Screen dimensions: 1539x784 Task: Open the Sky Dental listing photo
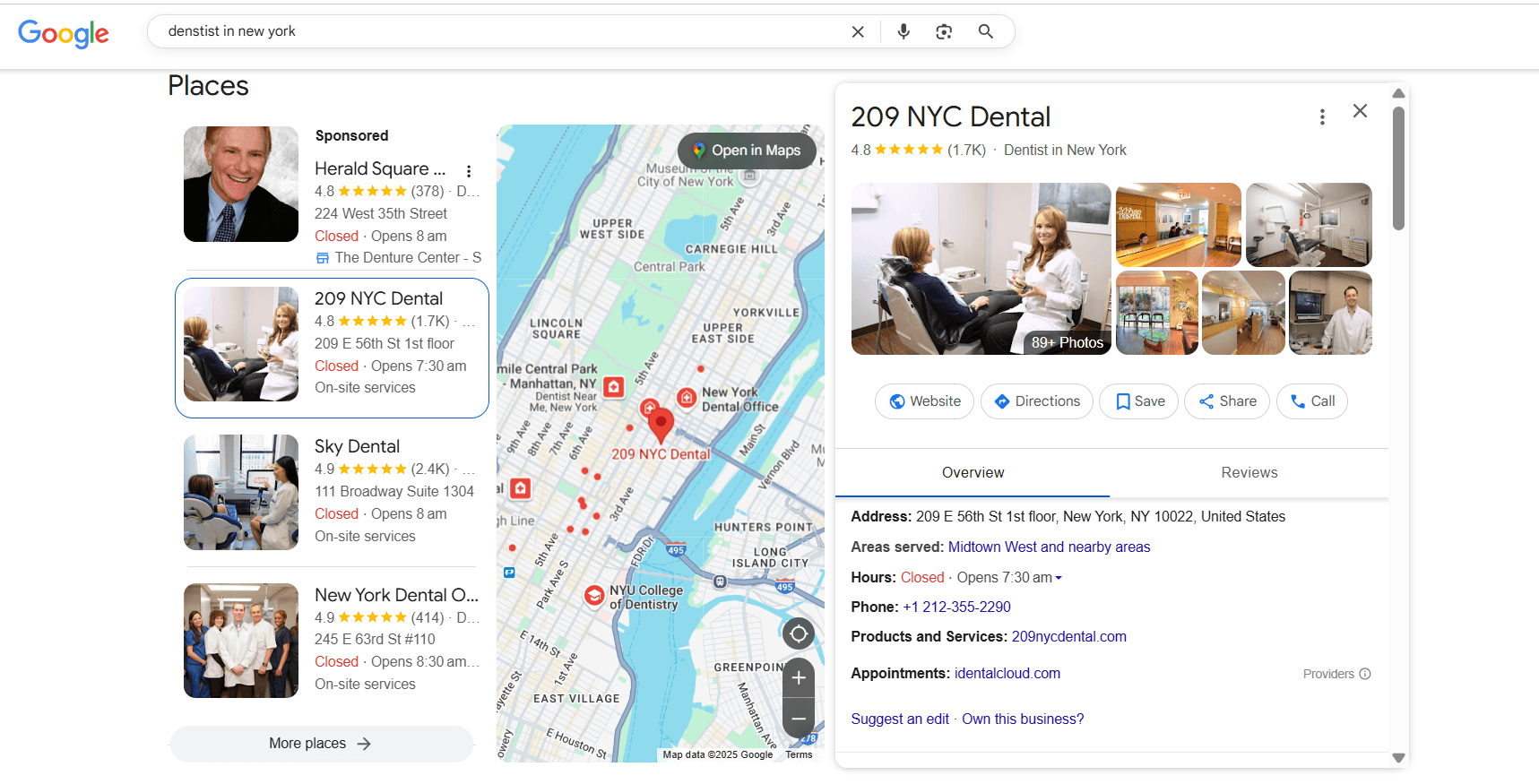click(241, 492)
